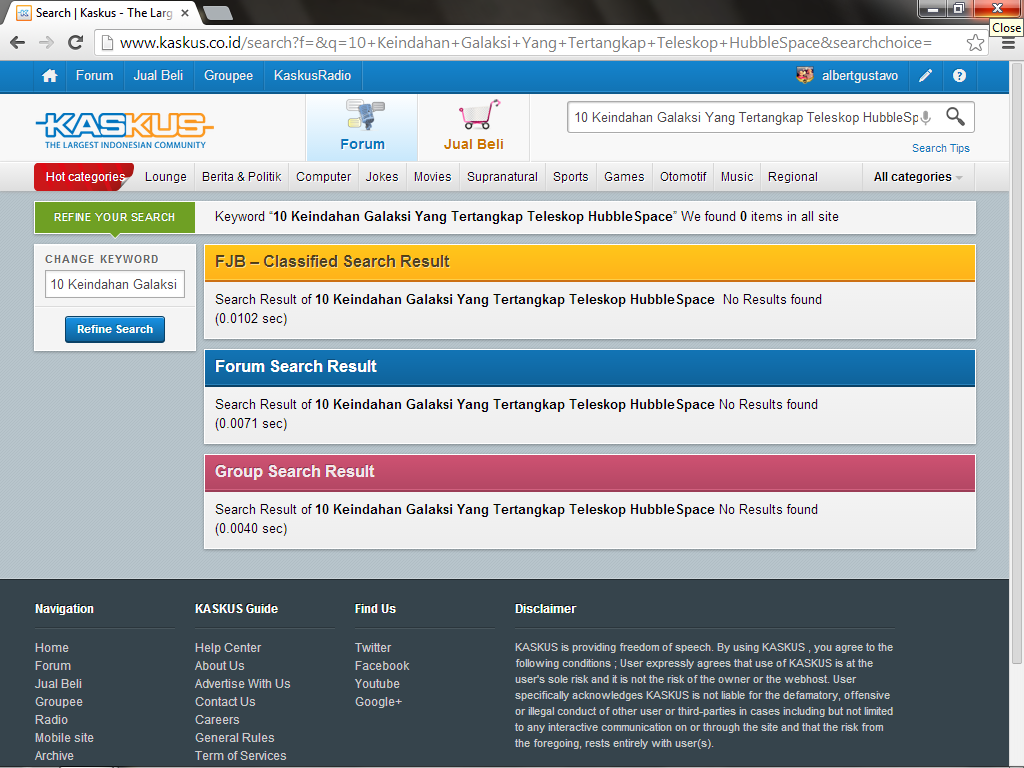This screenshot has height=768, width=1024.
Task: Reload the page with refresh icon
Action: pyautogui.click(x=76, y=43)
